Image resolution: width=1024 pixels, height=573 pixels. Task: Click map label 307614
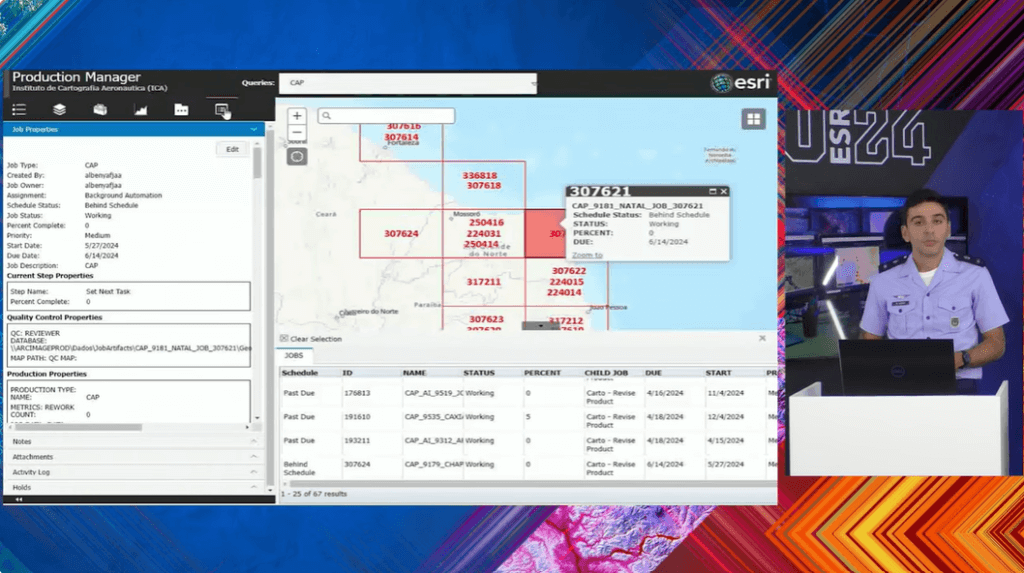(x=401, y=137)
